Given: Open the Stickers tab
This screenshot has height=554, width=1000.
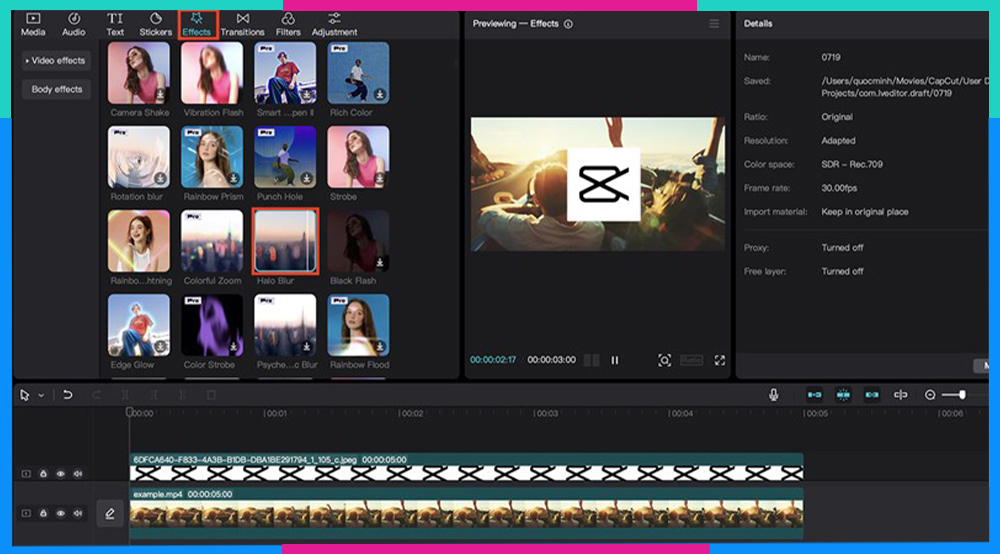Looking at the screenshot, I should (x=156, y=24).
